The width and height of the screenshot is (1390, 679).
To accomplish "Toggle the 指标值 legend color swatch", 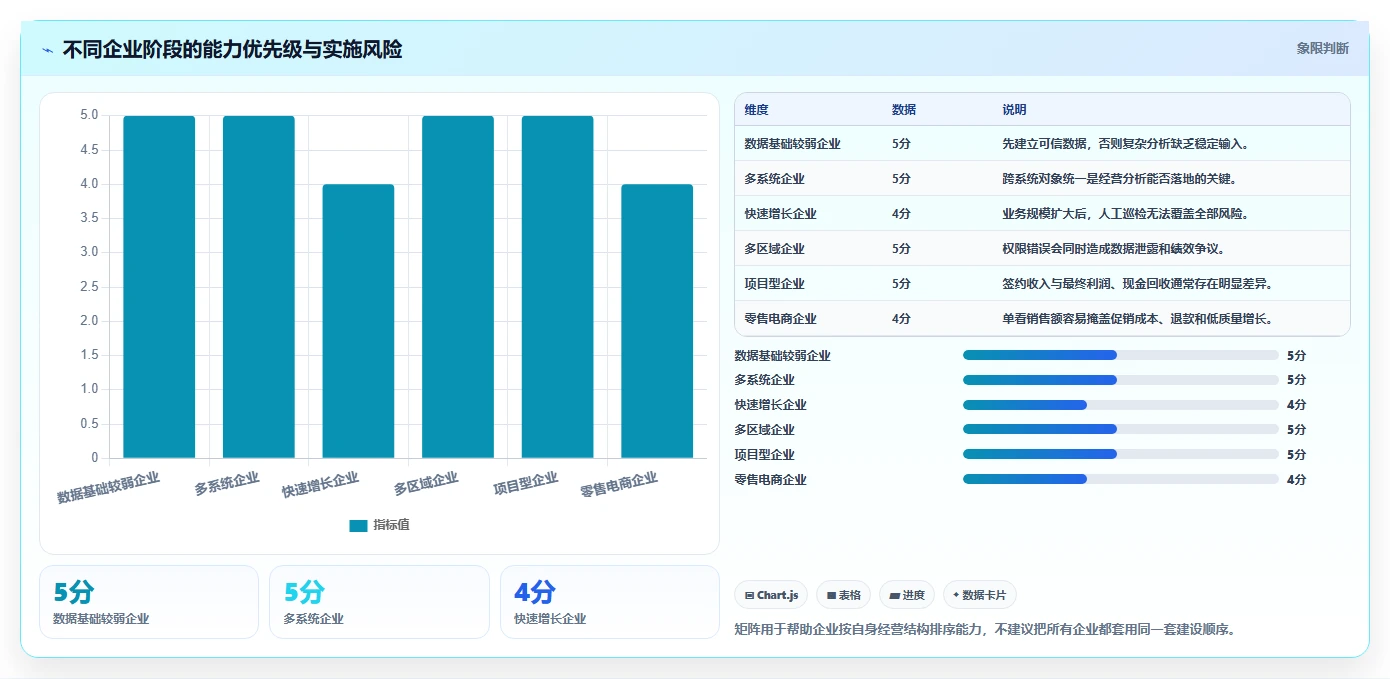I will tap(358, 525).
